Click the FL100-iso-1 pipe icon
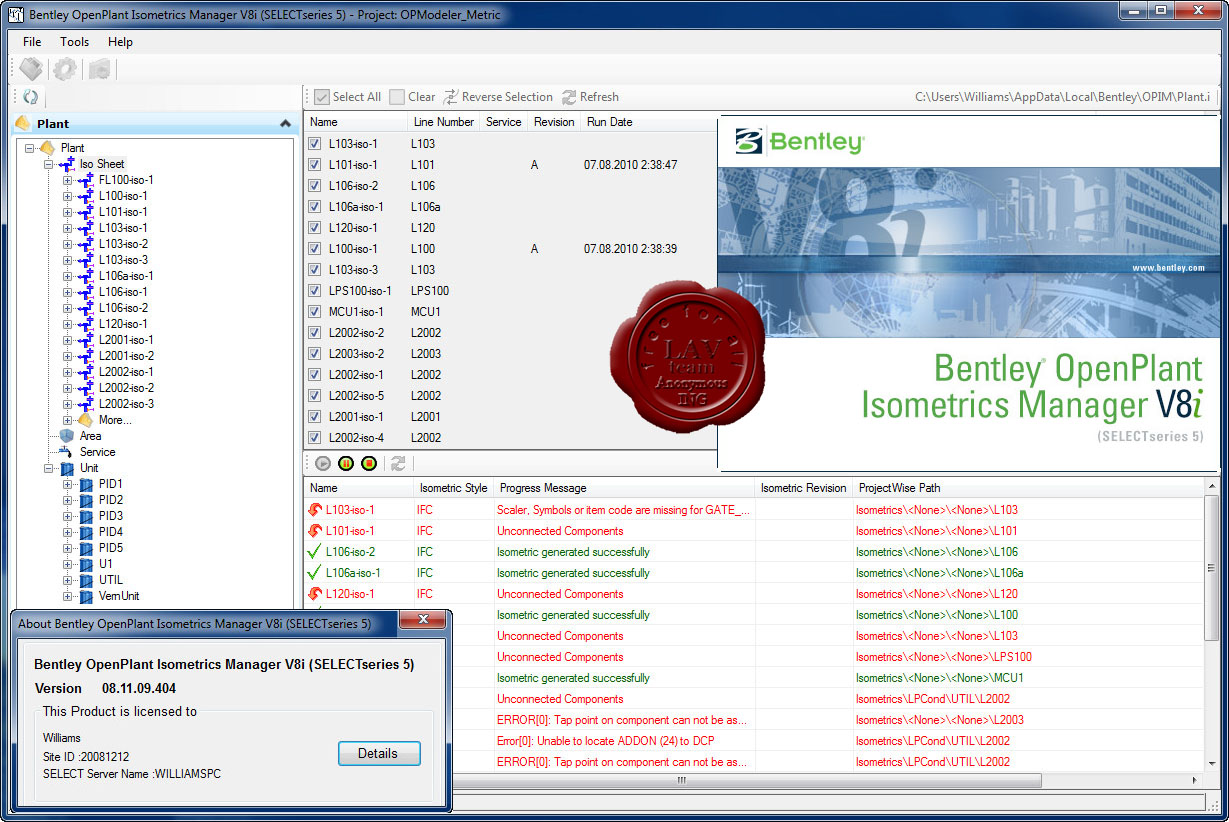Viewport: 1229px width, 822px height. [x=85, y=180]
